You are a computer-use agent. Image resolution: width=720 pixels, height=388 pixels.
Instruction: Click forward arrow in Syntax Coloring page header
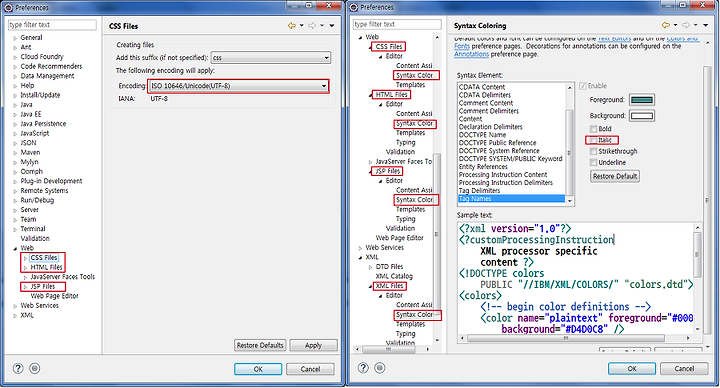coord(686,25)
